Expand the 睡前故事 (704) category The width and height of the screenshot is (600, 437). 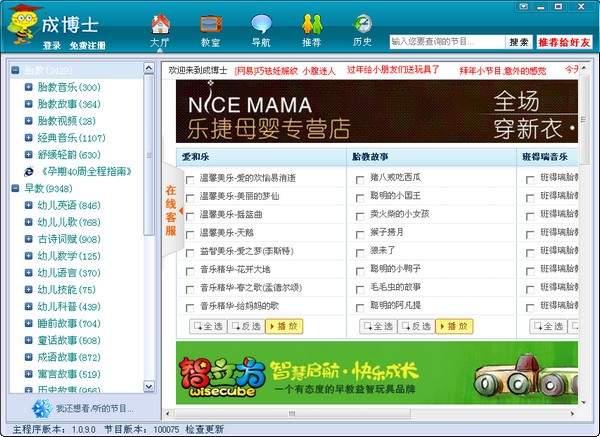tap(29, 323)
